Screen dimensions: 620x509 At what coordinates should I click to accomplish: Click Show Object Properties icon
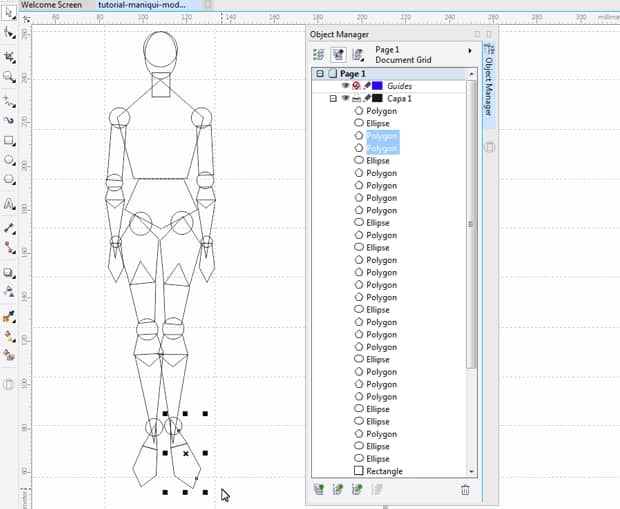[319, 51]
